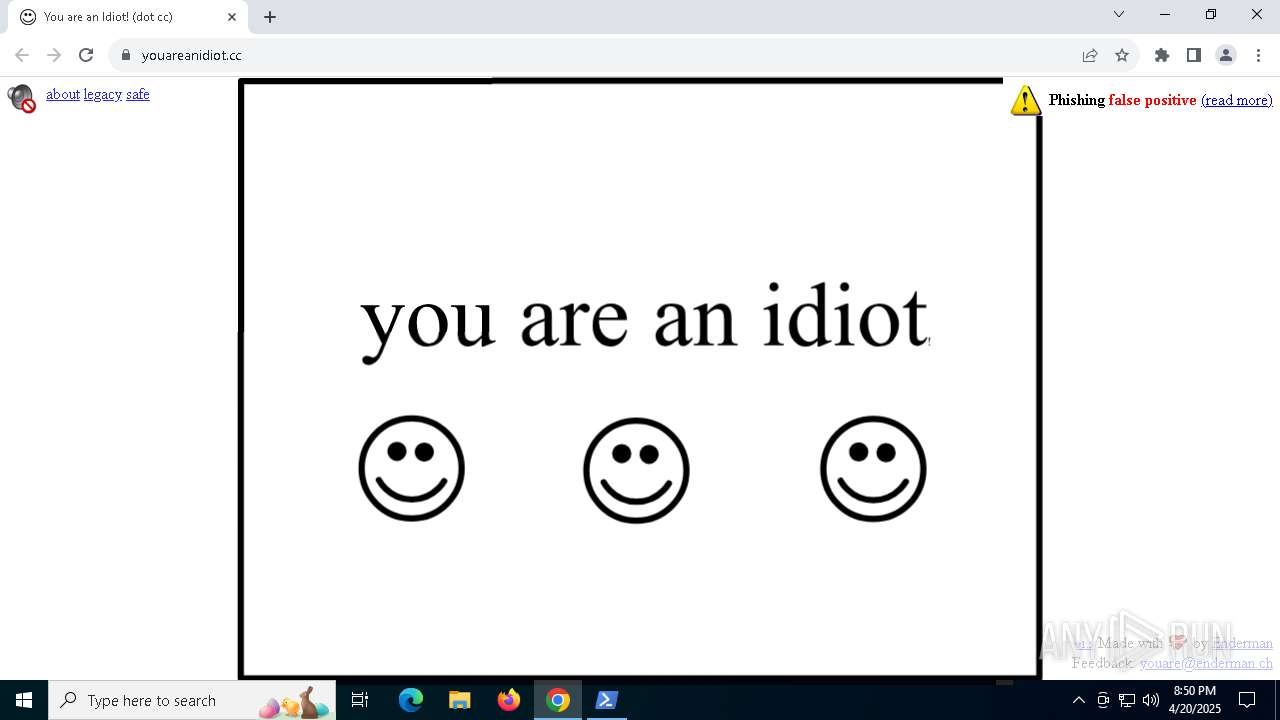Click the taskbar search box
1280x720 pixels.
coord(192,700)
